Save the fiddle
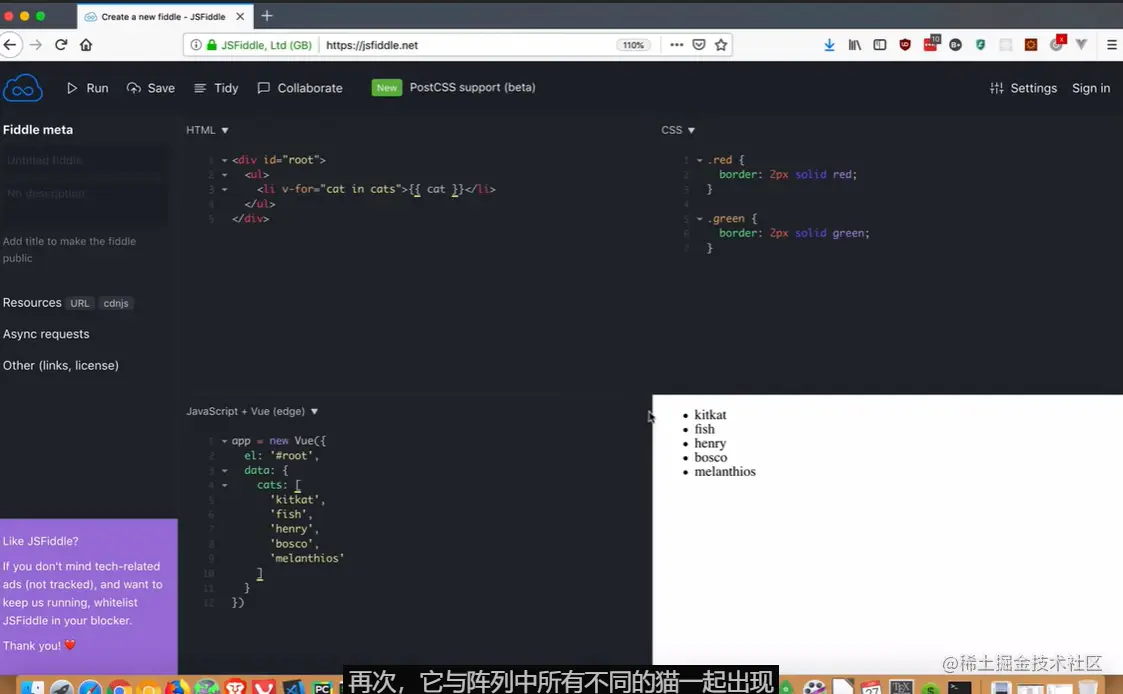The width and height of the screenshot is (1123, 694). tap(150, 88)
